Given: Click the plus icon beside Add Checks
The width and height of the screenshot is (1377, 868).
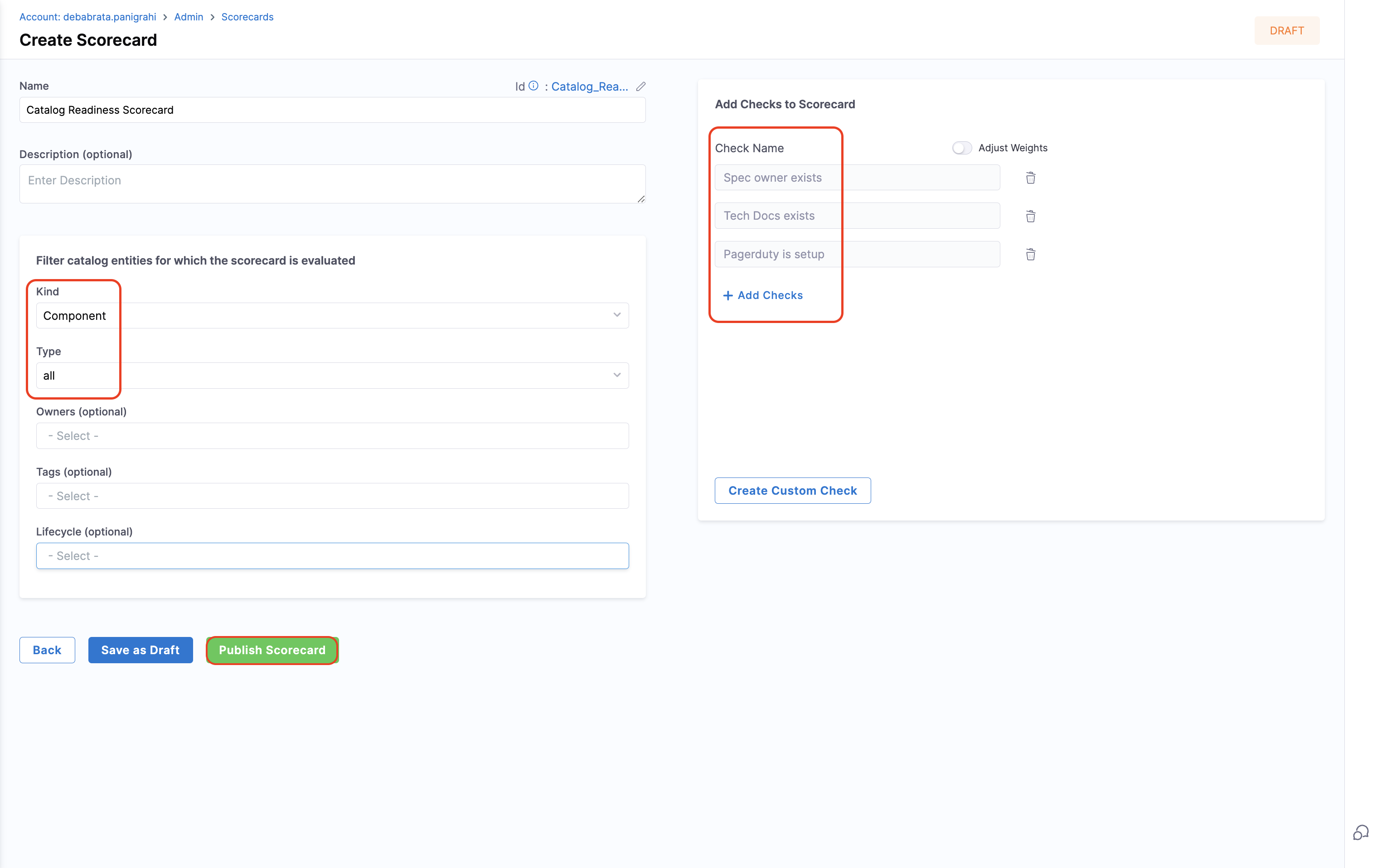Looking at the screenshot, I should point(727,295).
